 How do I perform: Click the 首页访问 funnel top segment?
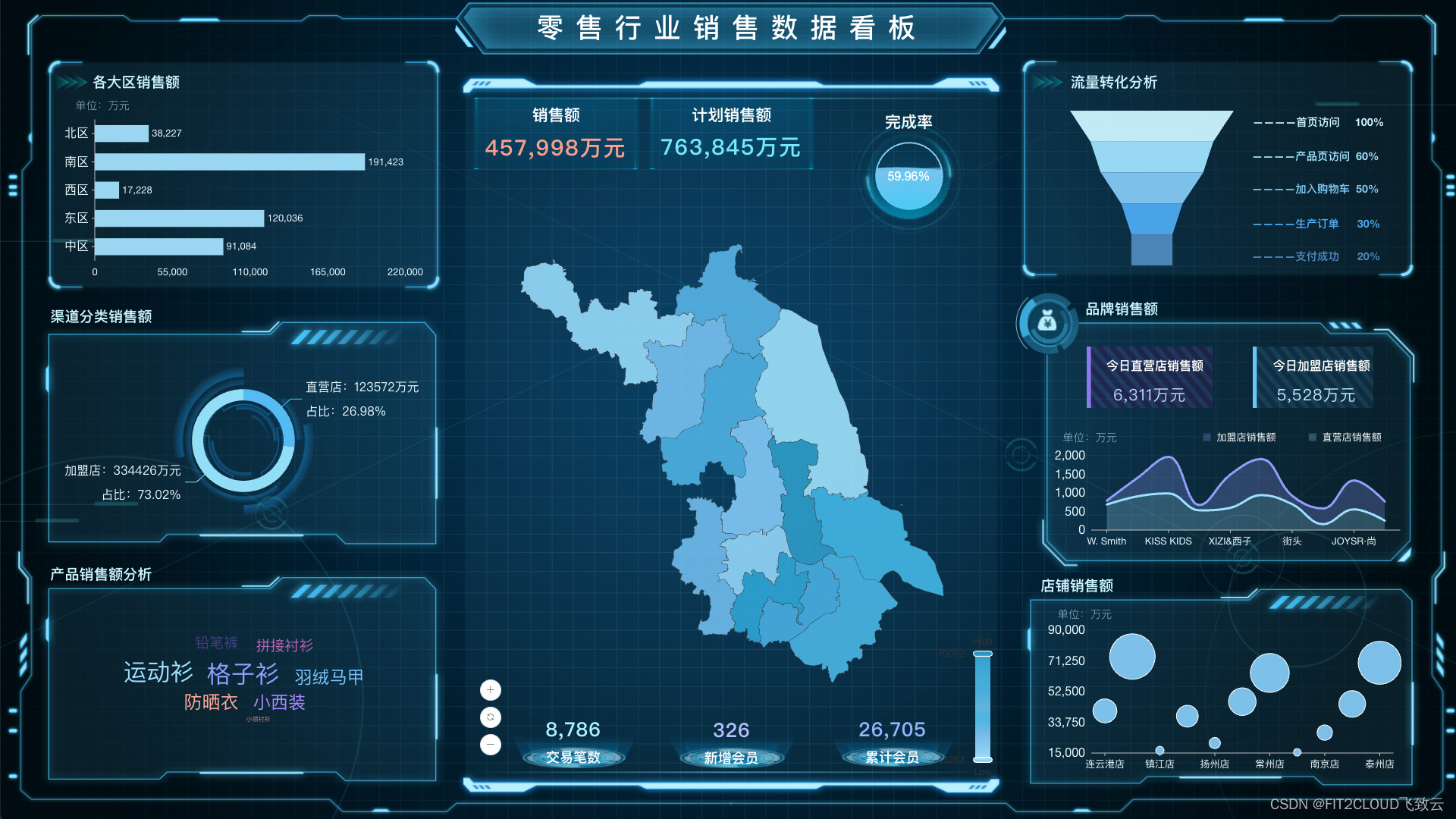[x=1151, y=125]
